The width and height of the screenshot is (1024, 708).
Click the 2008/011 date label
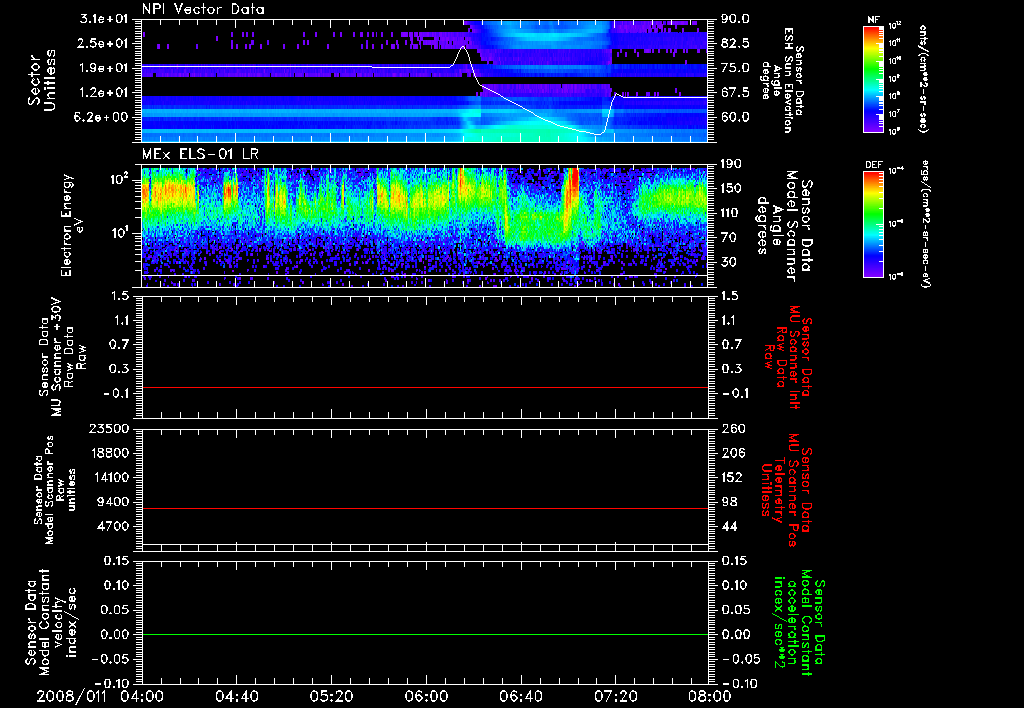coord(69,696)
